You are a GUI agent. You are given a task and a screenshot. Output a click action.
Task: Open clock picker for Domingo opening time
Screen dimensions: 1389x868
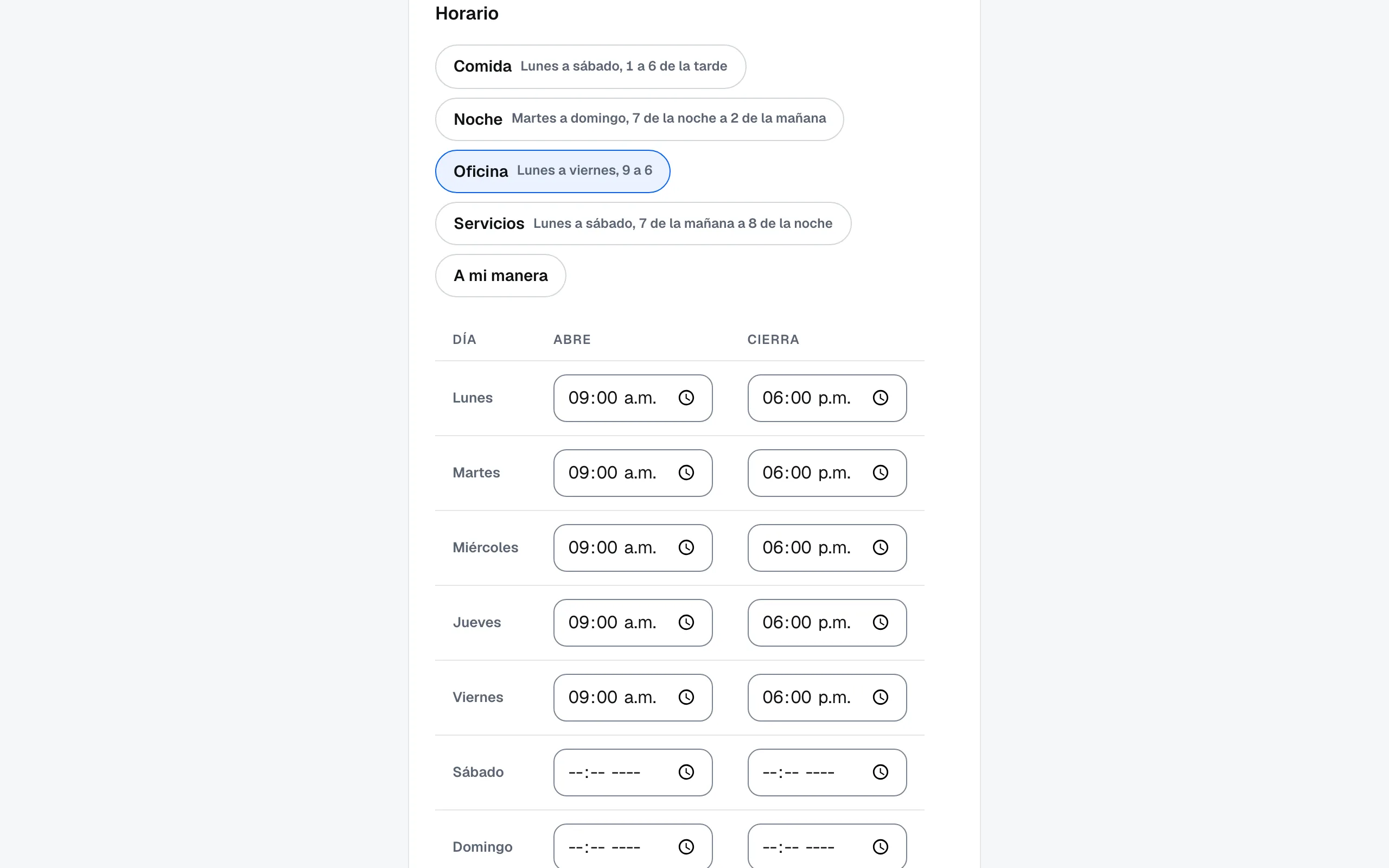686,847
